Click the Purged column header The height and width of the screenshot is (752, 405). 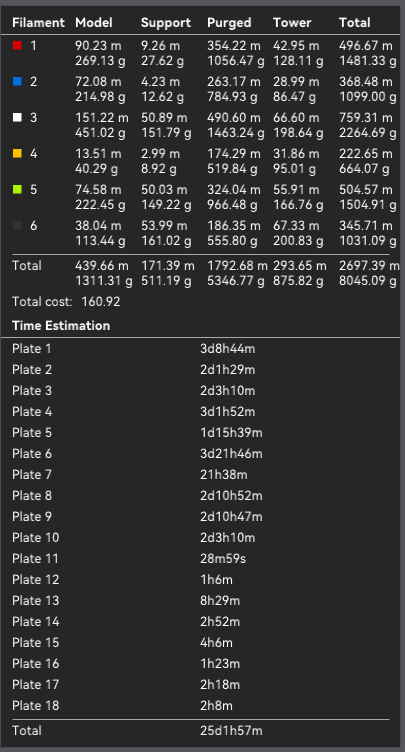[x=229, y=23]
